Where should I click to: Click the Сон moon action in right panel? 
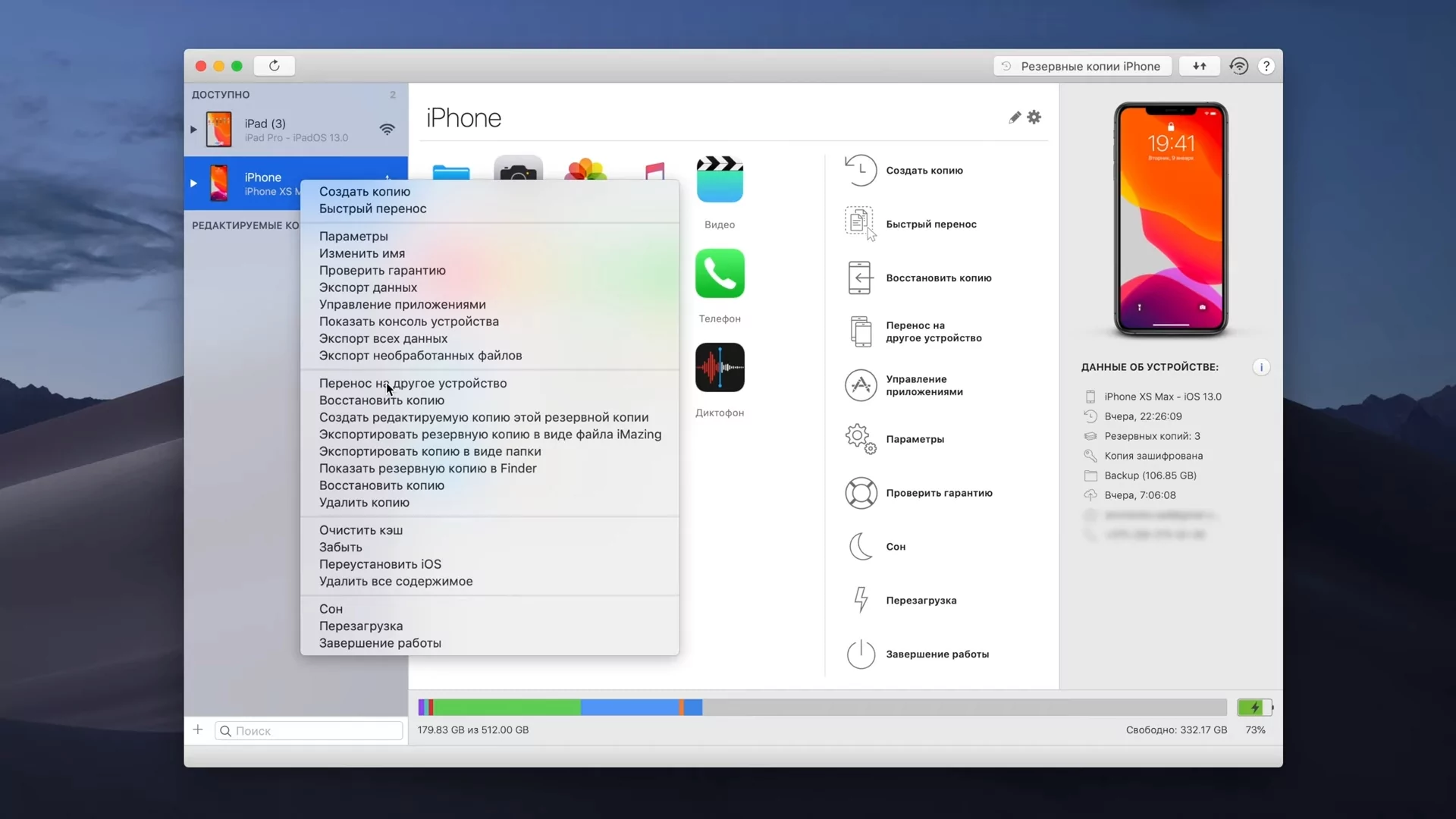(x=875, y=547)
